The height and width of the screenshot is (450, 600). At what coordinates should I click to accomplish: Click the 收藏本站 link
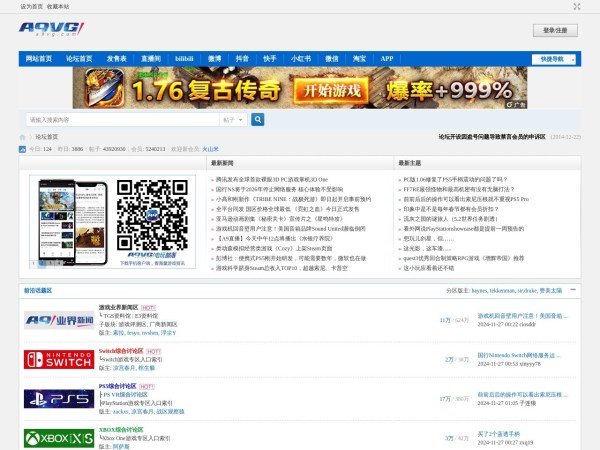(58, 6)
